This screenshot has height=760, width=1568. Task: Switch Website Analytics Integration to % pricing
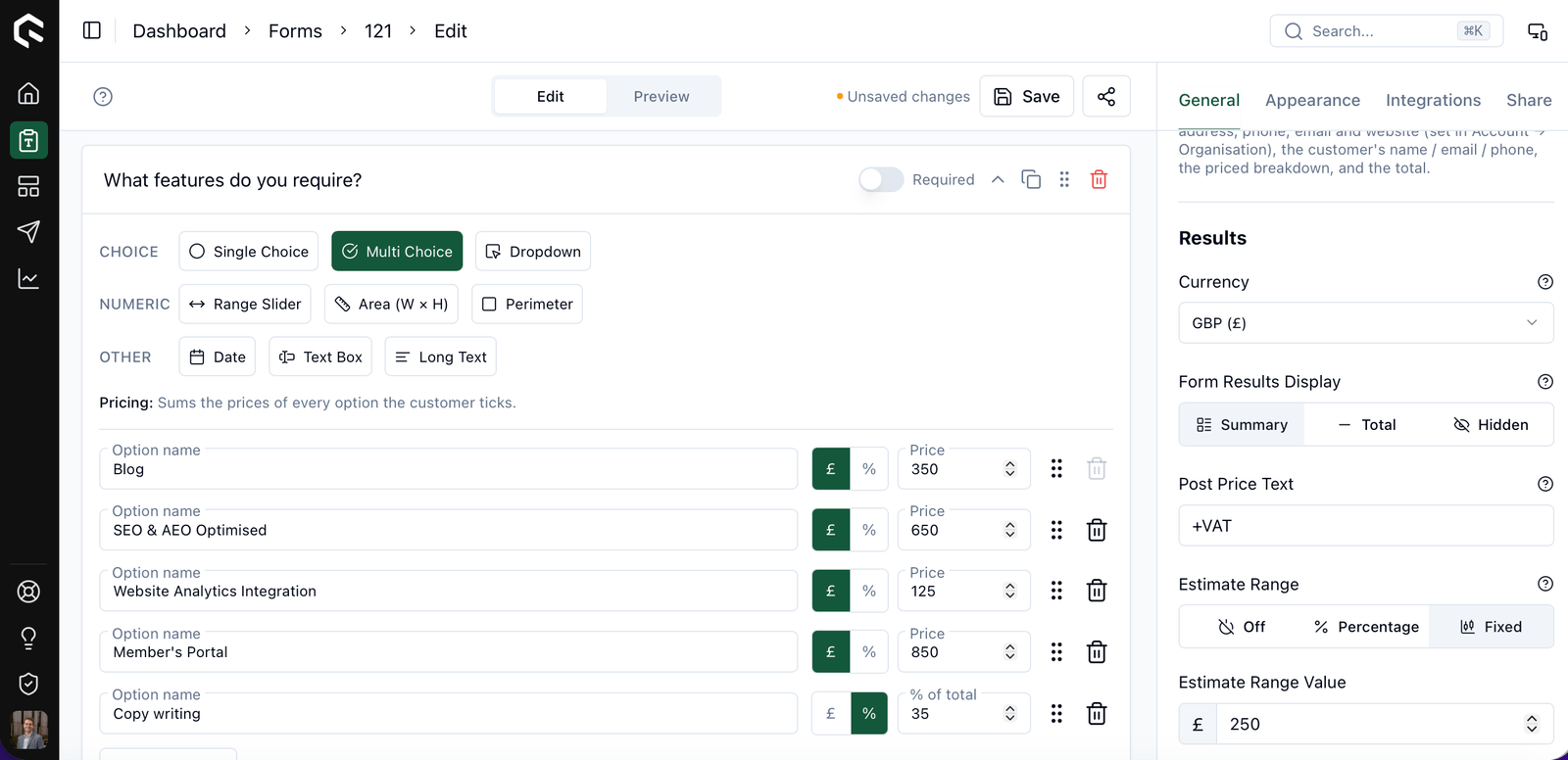click(x=869, y=591)
